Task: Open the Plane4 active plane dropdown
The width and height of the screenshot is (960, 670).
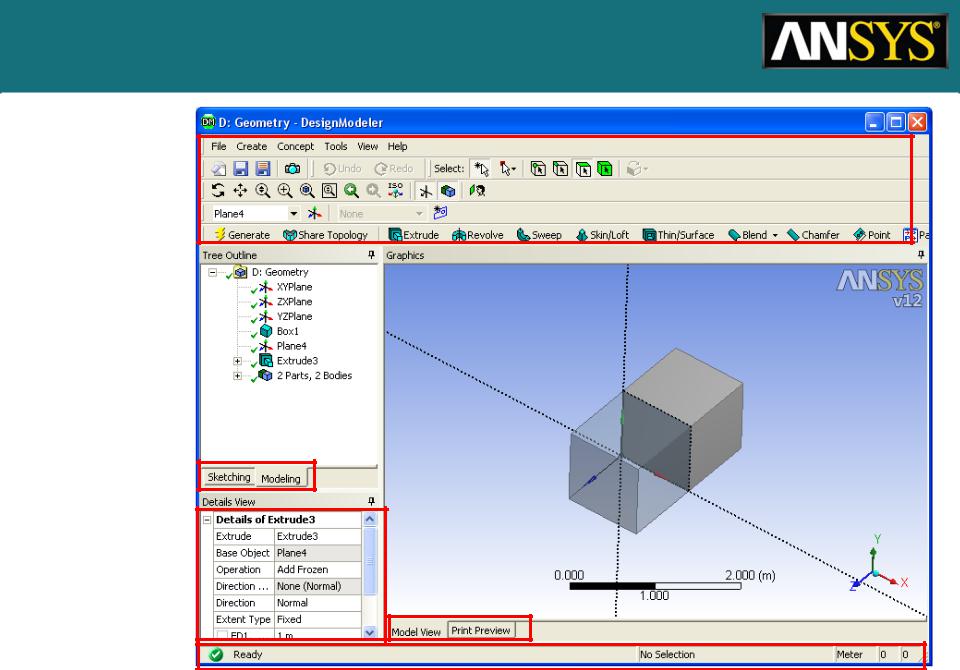Action: (294, 214)
